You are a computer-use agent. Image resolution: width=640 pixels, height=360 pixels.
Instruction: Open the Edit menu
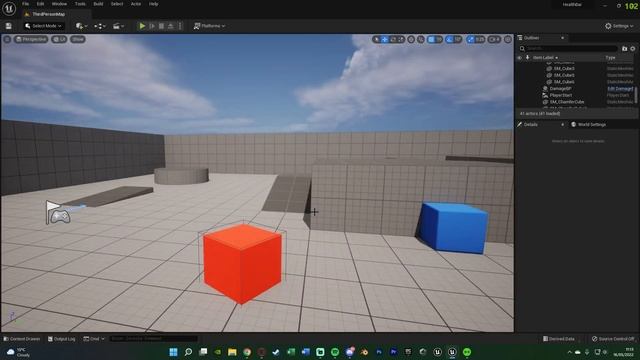coord(40,4)
